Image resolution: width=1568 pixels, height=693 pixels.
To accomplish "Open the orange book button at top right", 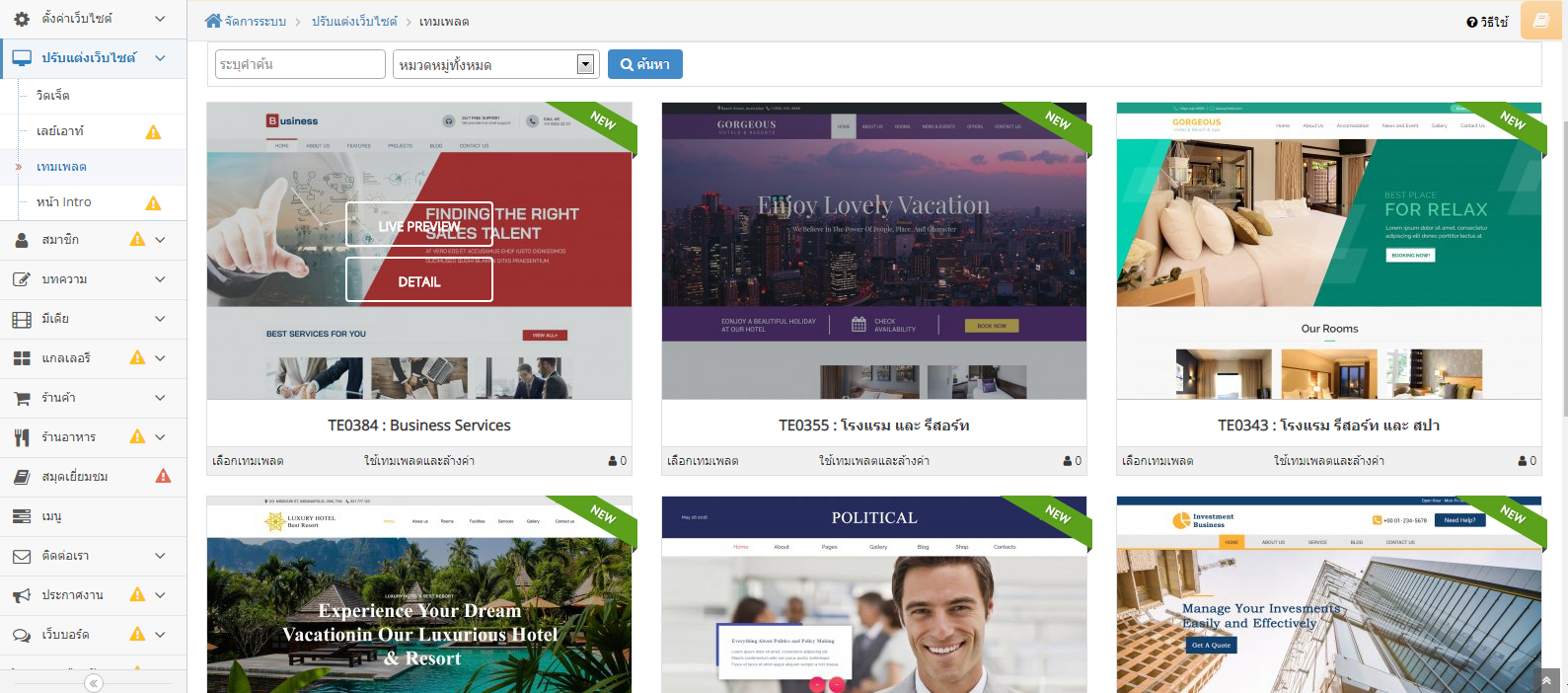I will tap(1540, 20).
